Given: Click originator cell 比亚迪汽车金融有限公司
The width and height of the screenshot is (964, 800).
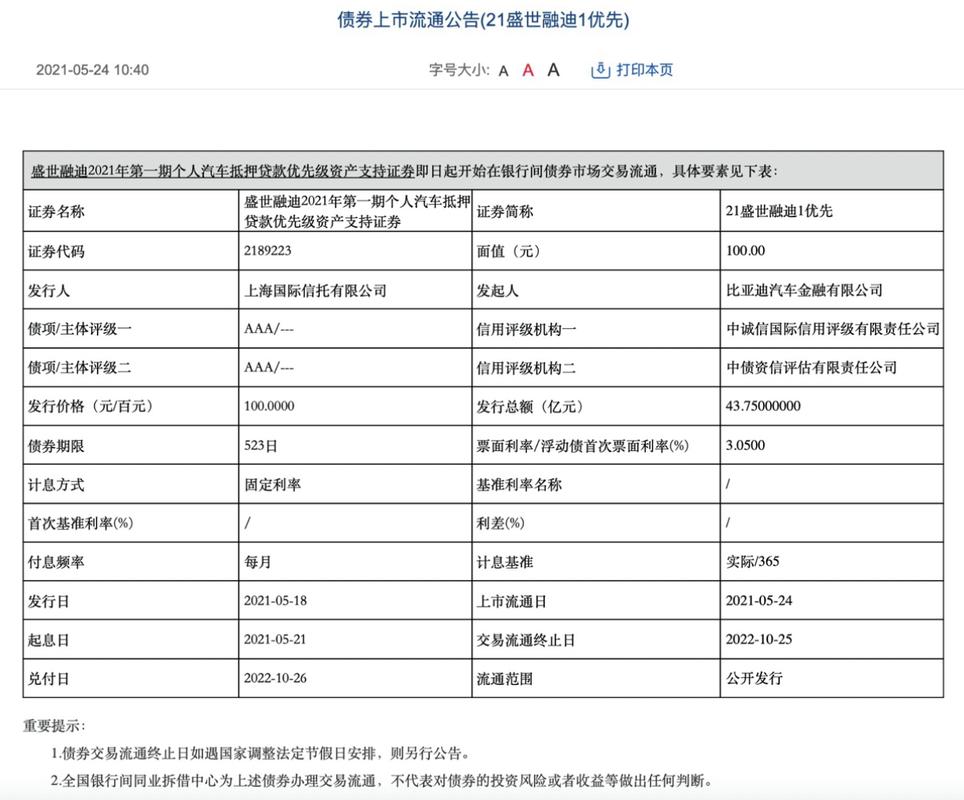Looking at the screenshot, I should pyautogui.click(x=804, y=290).
